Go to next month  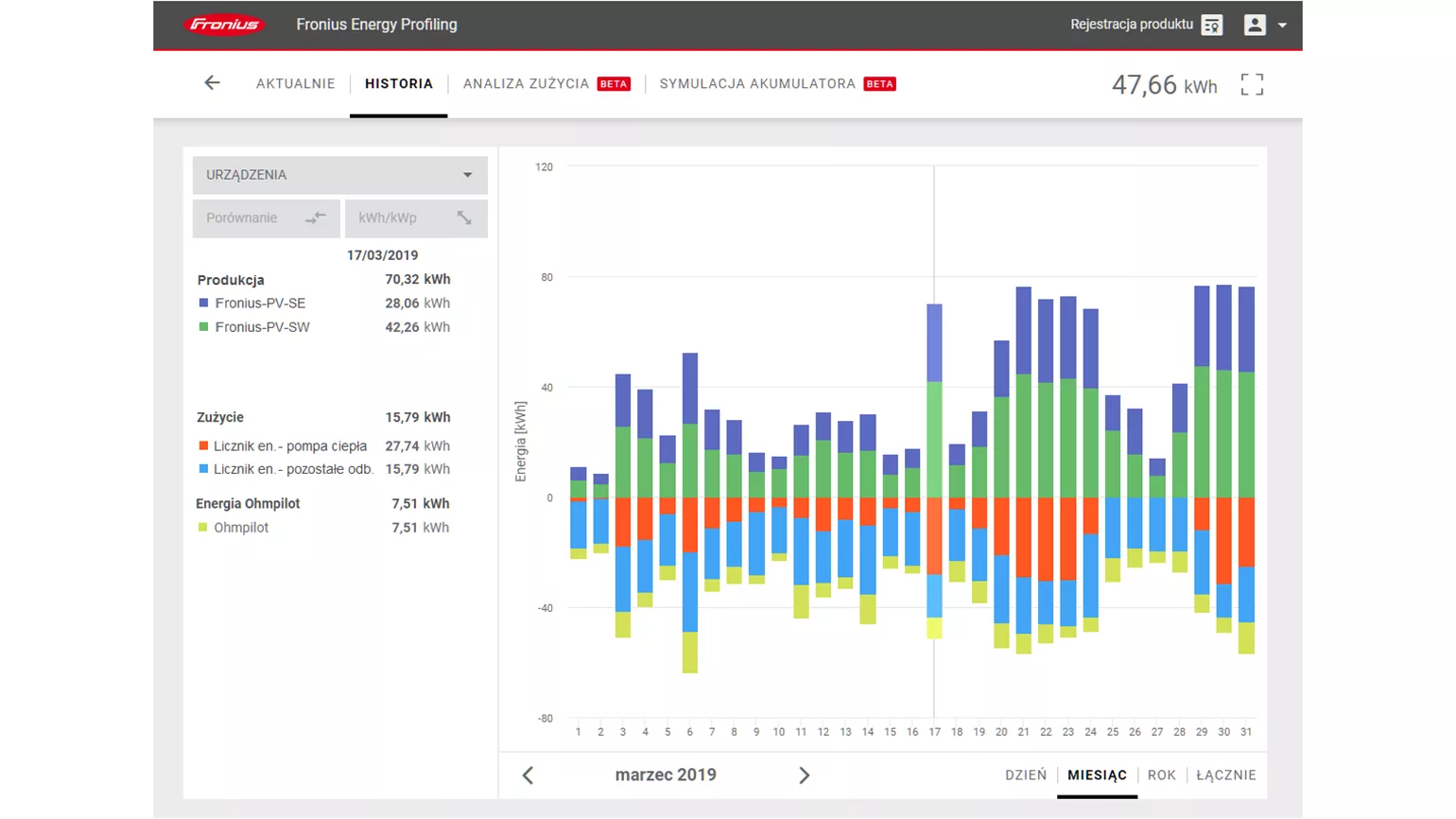point(804,775)
